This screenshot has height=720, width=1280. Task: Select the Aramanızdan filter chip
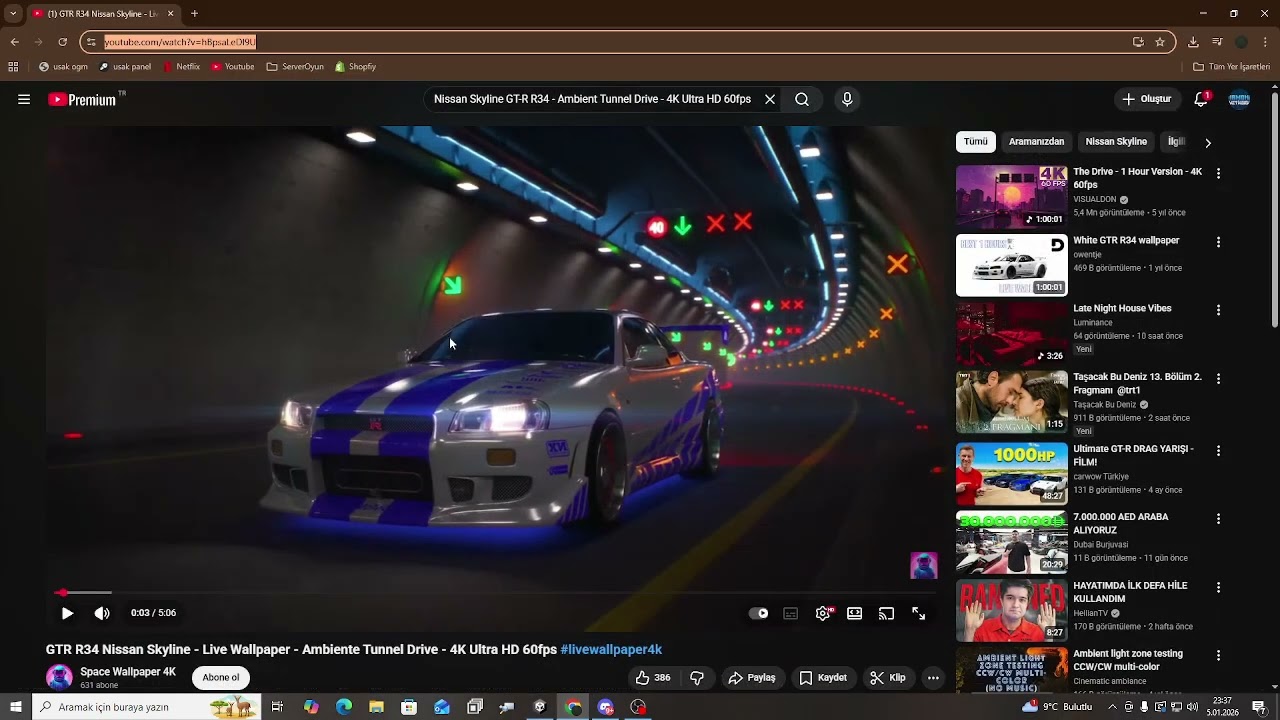tap(1036, 141)
